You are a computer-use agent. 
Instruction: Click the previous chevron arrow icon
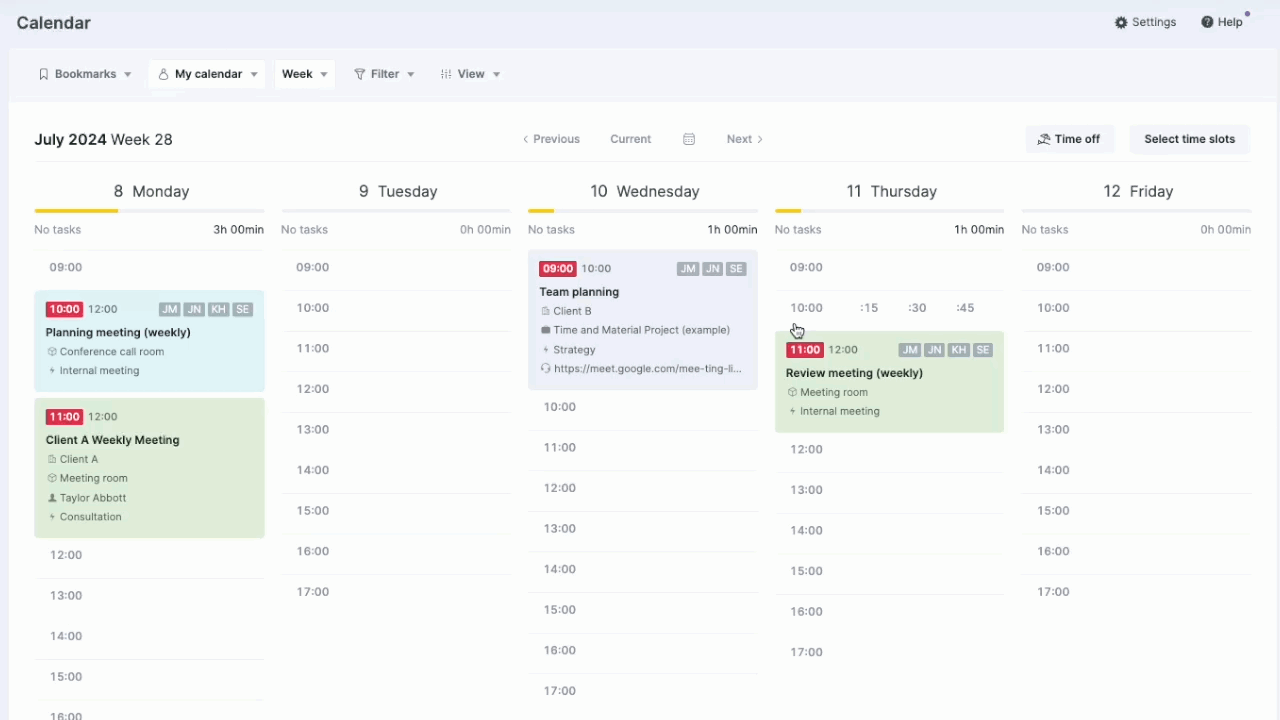(x=526, y=139)
